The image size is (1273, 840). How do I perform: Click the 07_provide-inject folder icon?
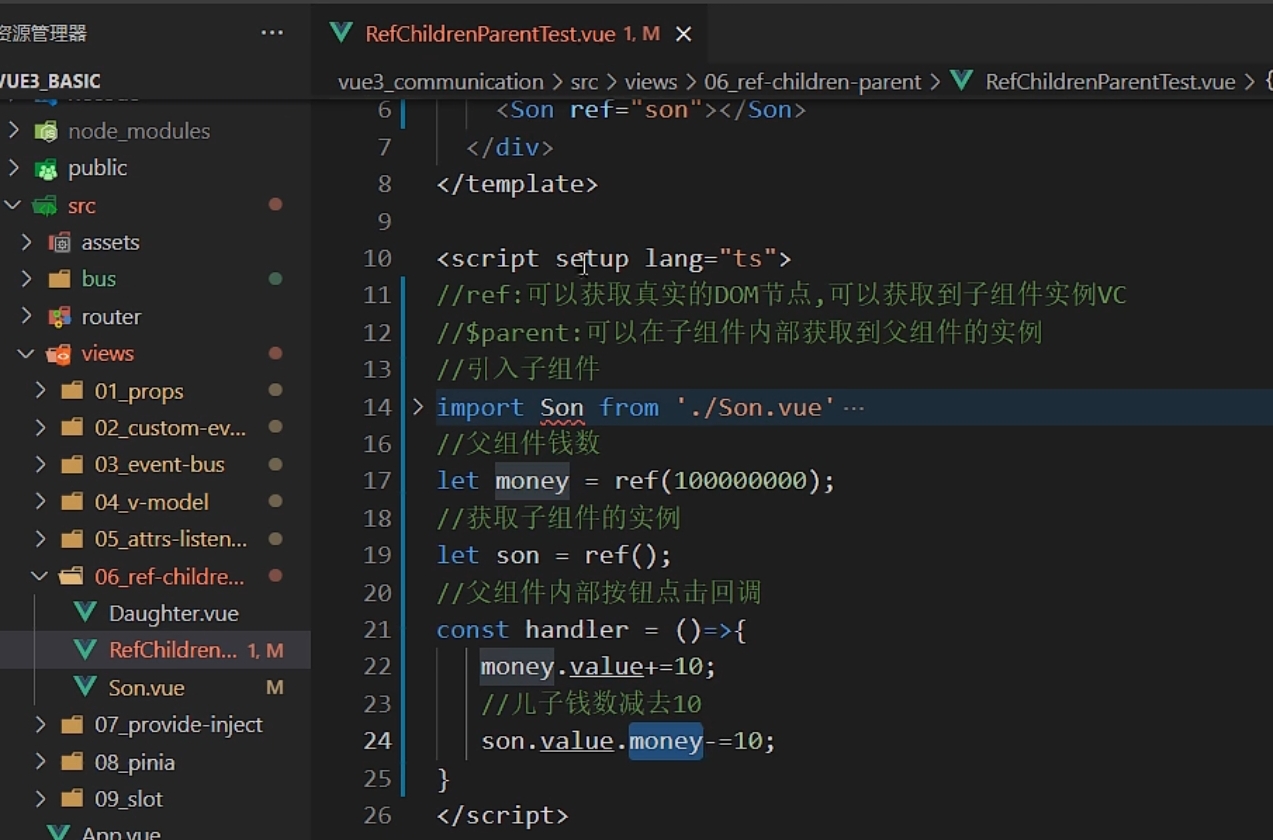click(x=72, y=725)
